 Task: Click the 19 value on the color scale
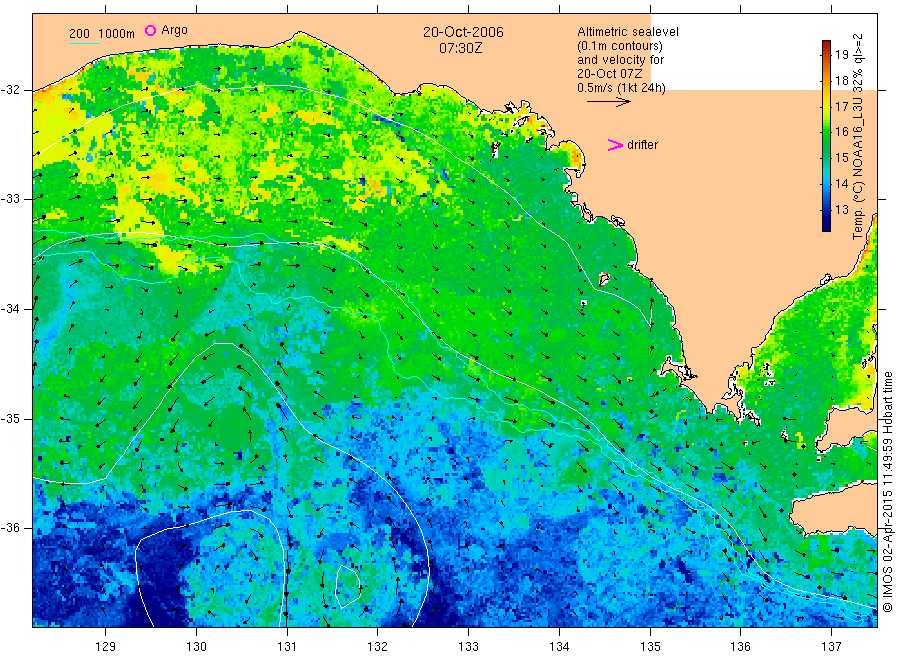[x=841, y=55]
